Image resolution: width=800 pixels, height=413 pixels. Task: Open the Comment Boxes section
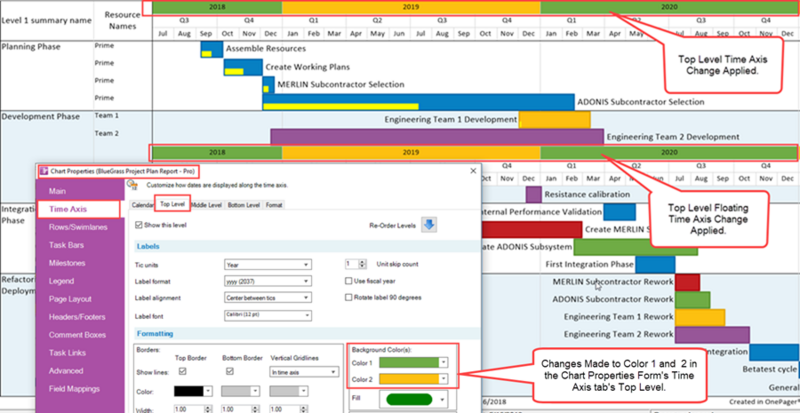[x=78, y=335]
